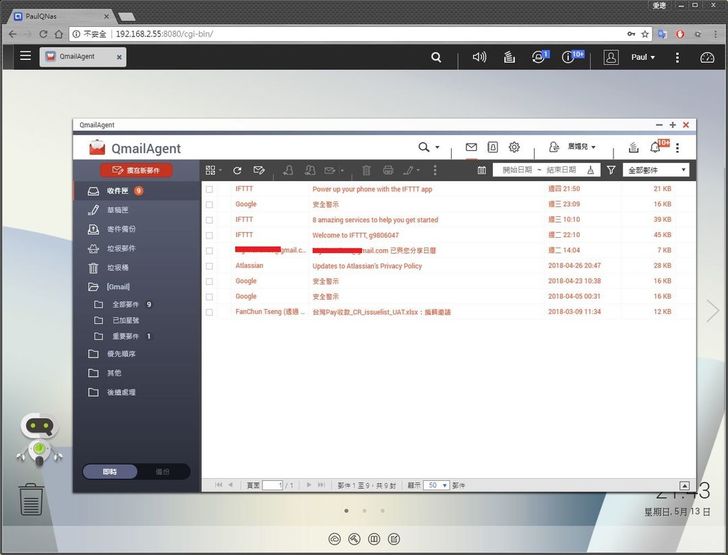Viewport: 728px width, 555px height.
Task: Tick checkbox for Google mail dated 23:09
Action: tap(209, 204)
